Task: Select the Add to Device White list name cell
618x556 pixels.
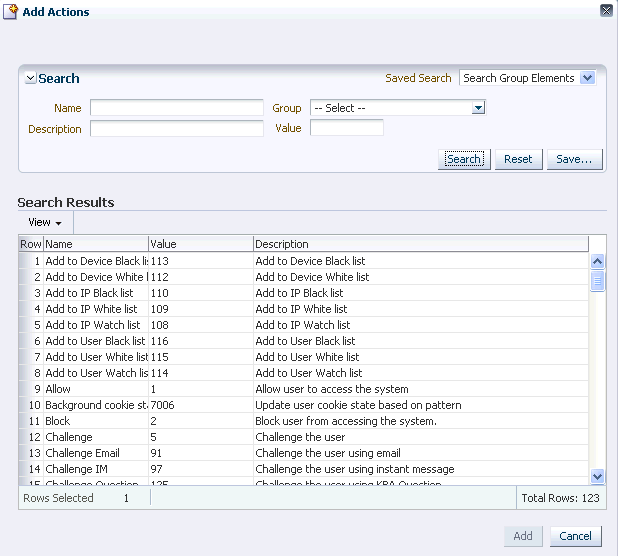Action: click(x=96, y=277)
